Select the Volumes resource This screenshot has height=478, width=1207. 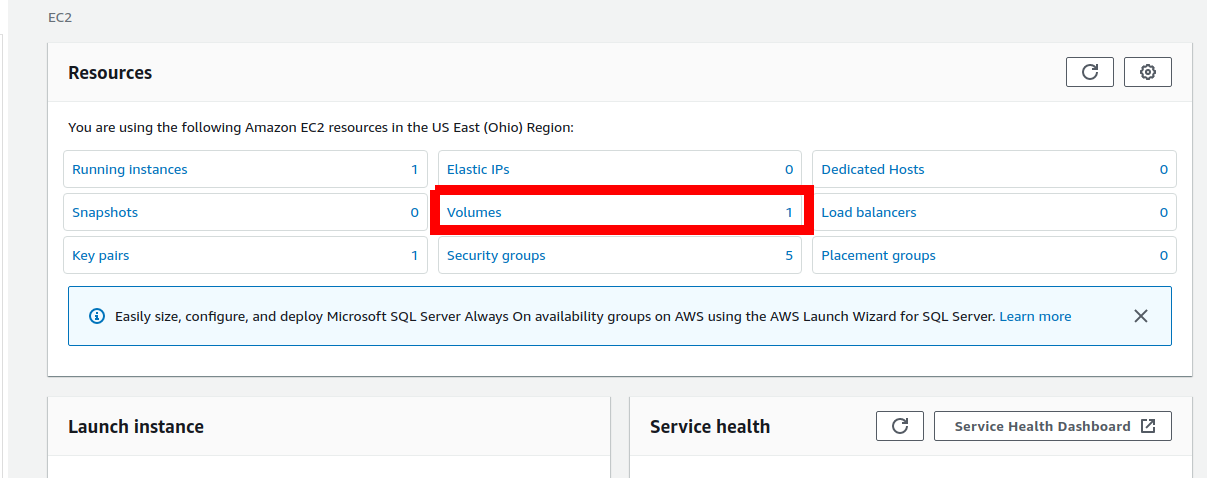[x=474, y=213]
